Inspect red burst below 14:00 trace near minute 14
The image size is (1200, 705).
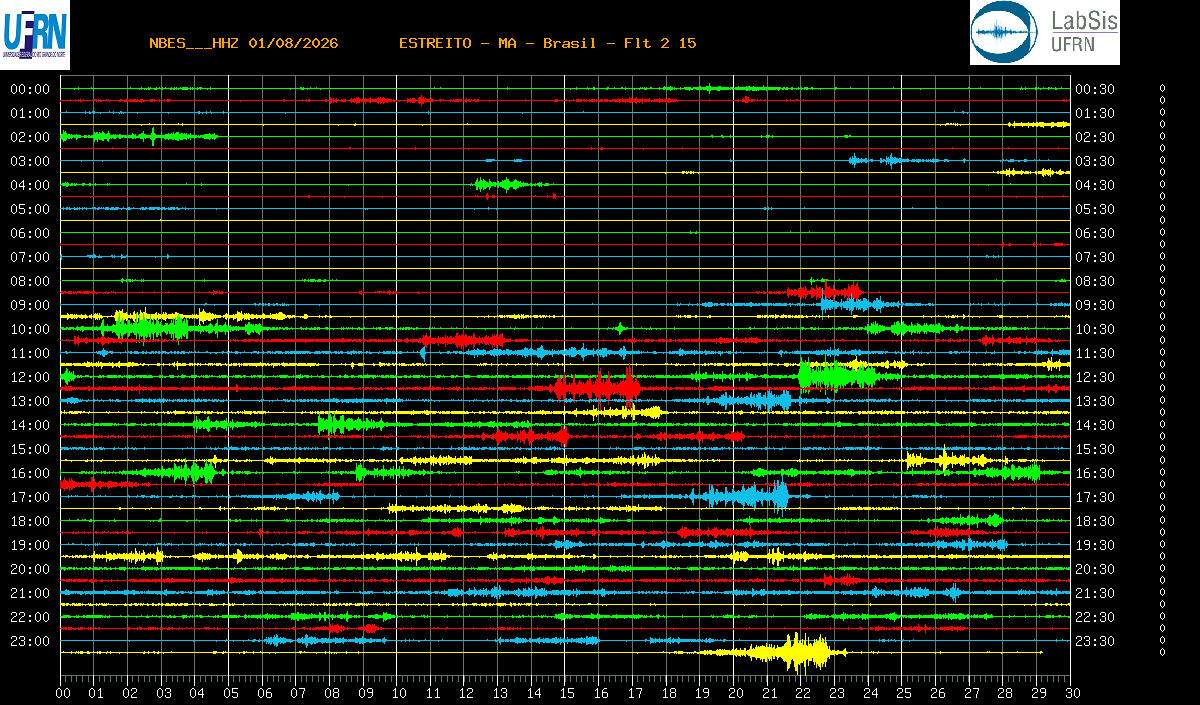[x=532, y=436]
